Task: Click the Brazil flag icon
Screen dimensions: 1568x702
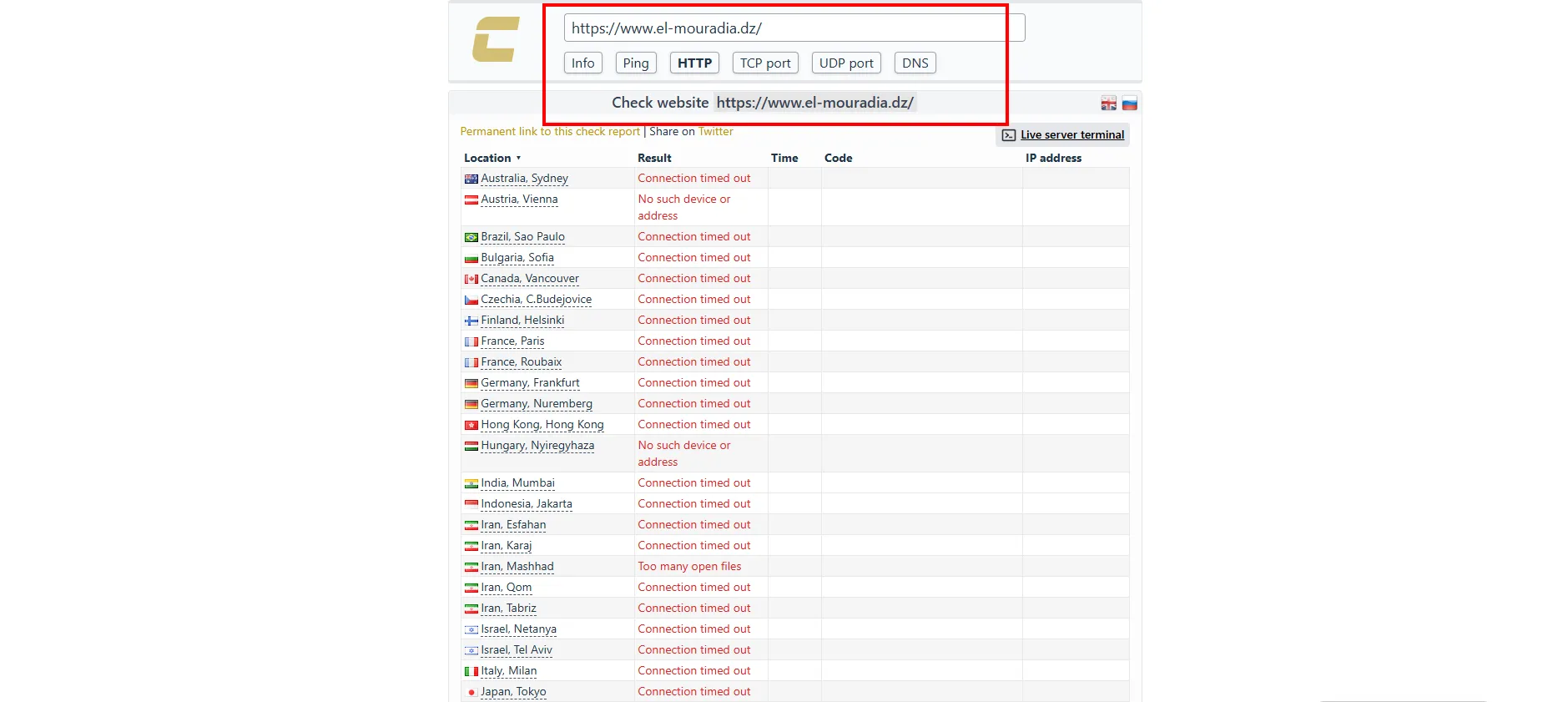Action: click(x=471, y=237)
